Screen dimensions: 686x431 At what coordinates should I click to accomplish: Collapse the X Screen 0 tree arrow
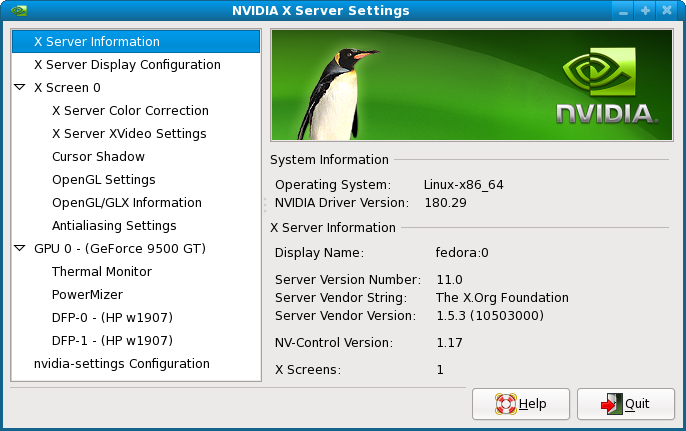click(20, 87)
